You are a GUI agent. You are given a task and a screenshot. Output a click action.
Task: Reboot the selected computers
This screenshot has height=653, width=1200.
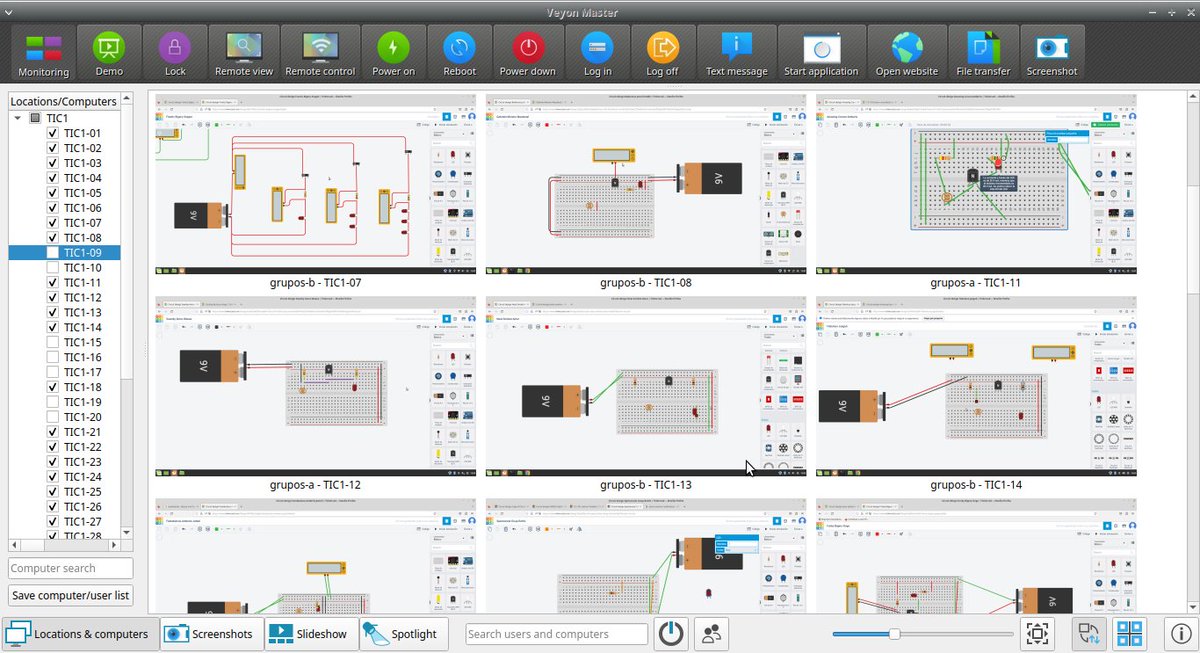[x=459, y=52]
